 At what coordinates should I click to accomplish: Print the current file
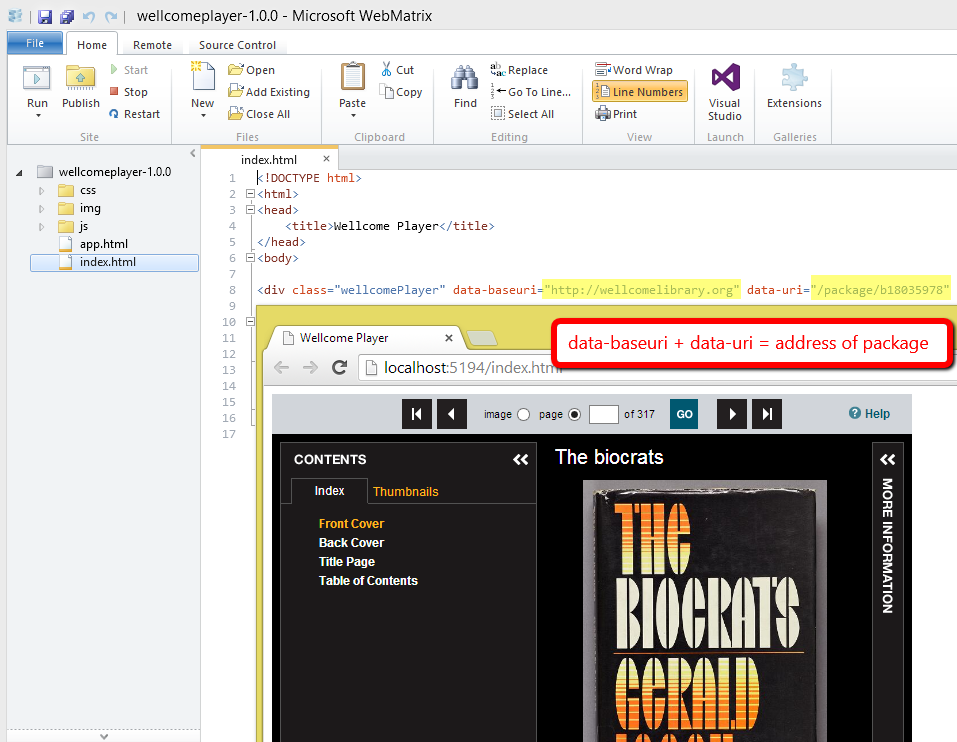click(616, 114)
